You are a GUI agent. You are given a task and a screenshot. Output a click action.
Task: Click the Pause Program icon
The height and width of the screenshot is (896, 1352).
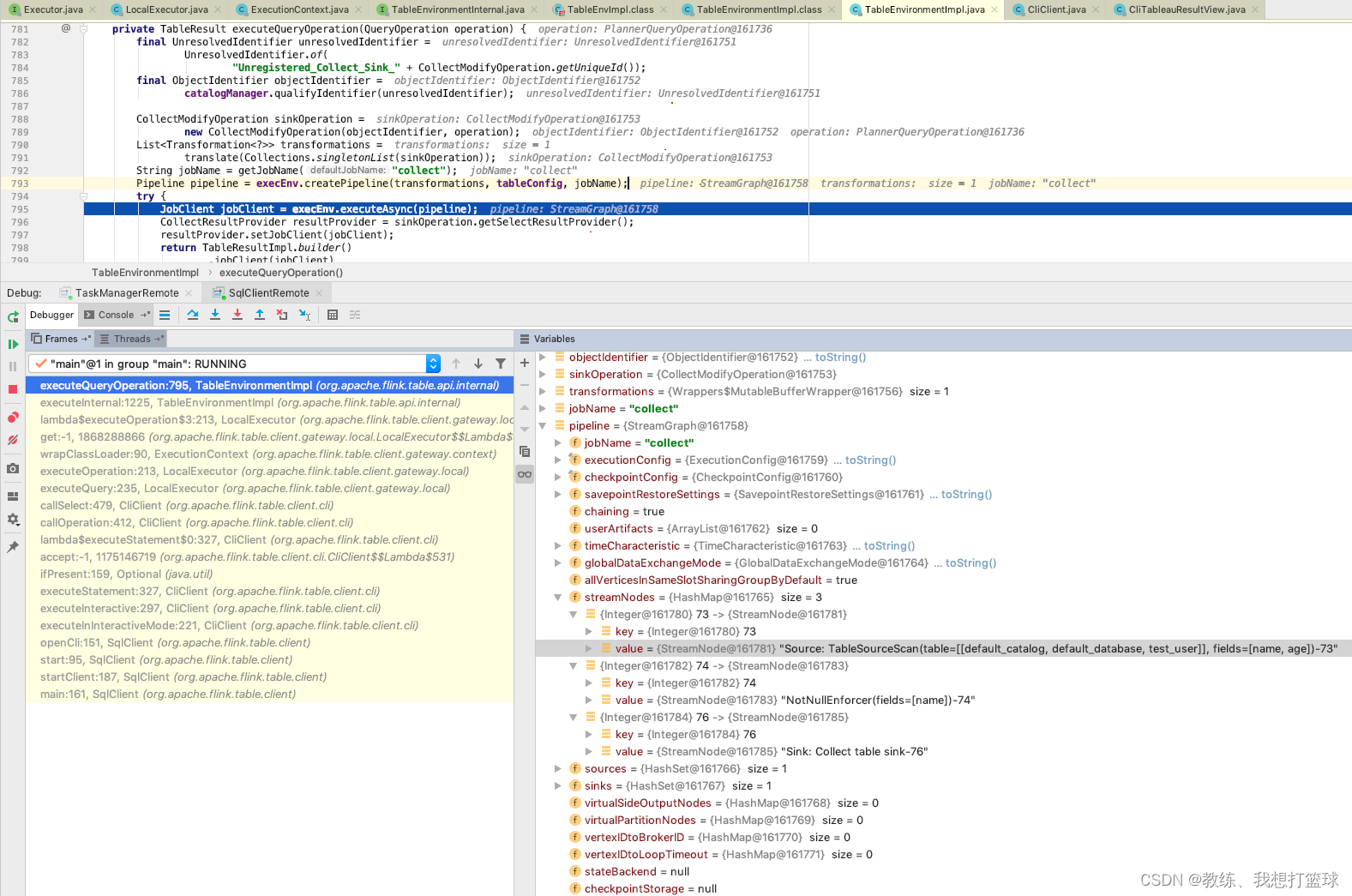pos(13,366)
